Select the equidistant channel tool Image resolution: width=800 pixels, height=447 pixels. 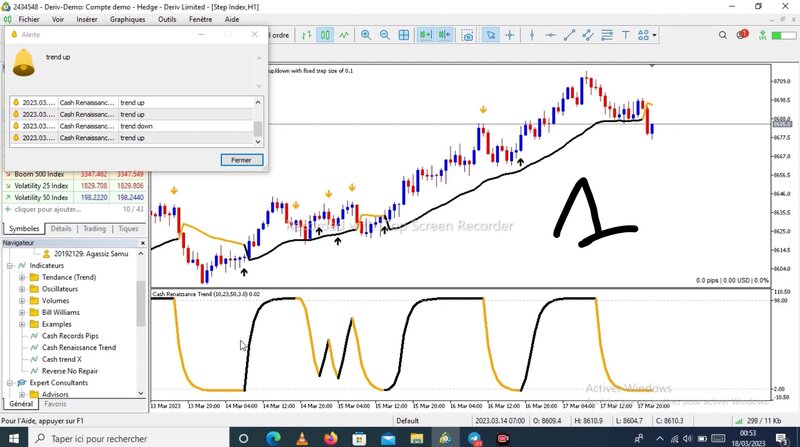[588, 35]
